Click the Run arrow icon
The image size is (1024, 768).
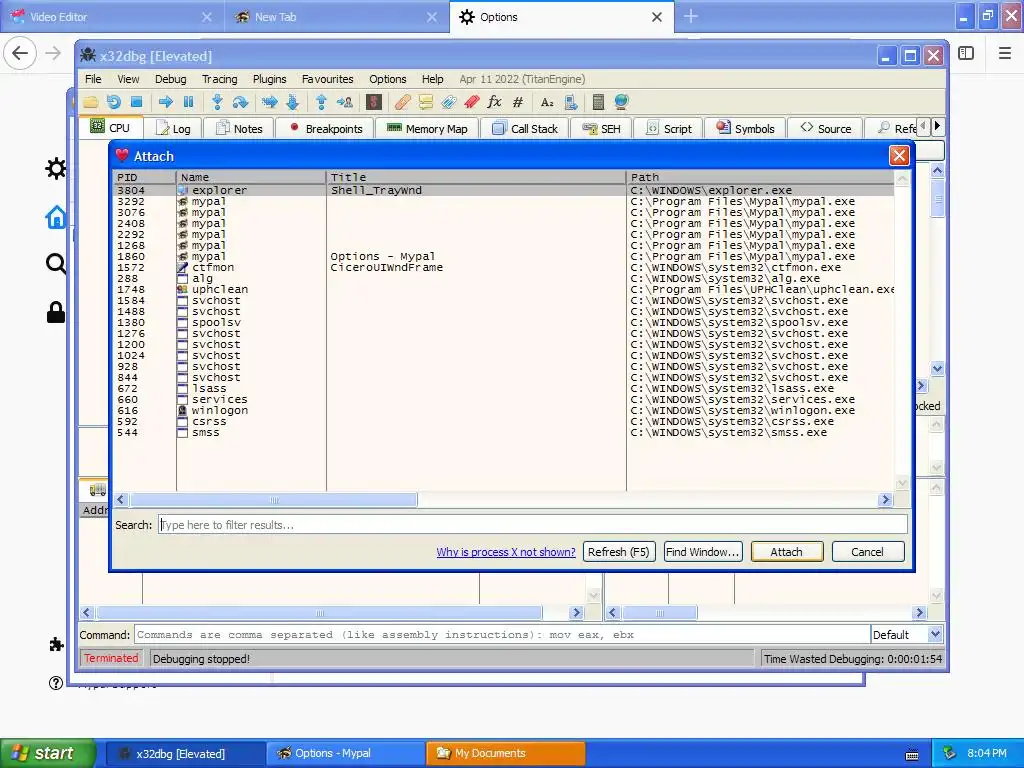click(165, 102)
